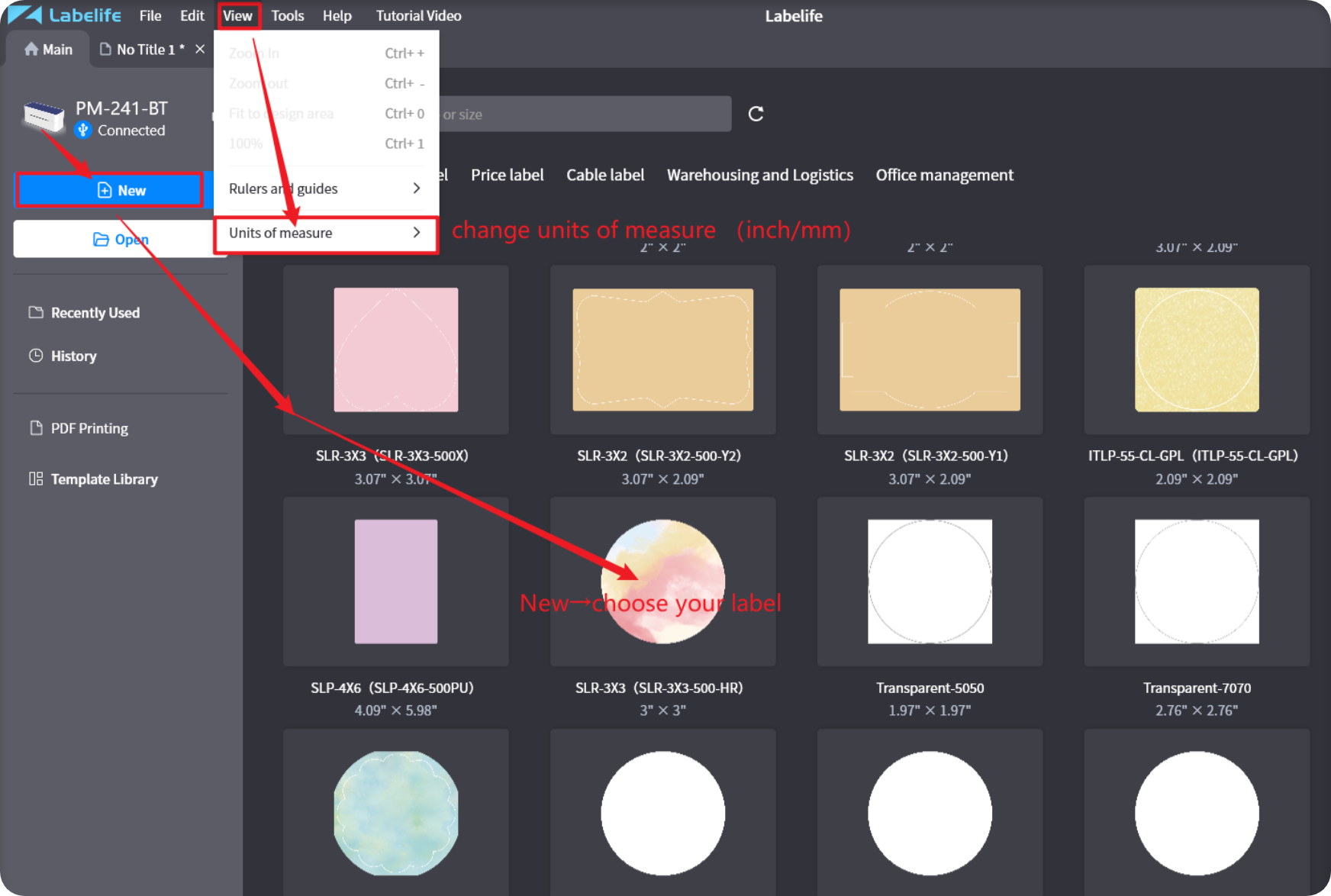Choose the SLR-3X3-500-HR round label

coord(662,582)
